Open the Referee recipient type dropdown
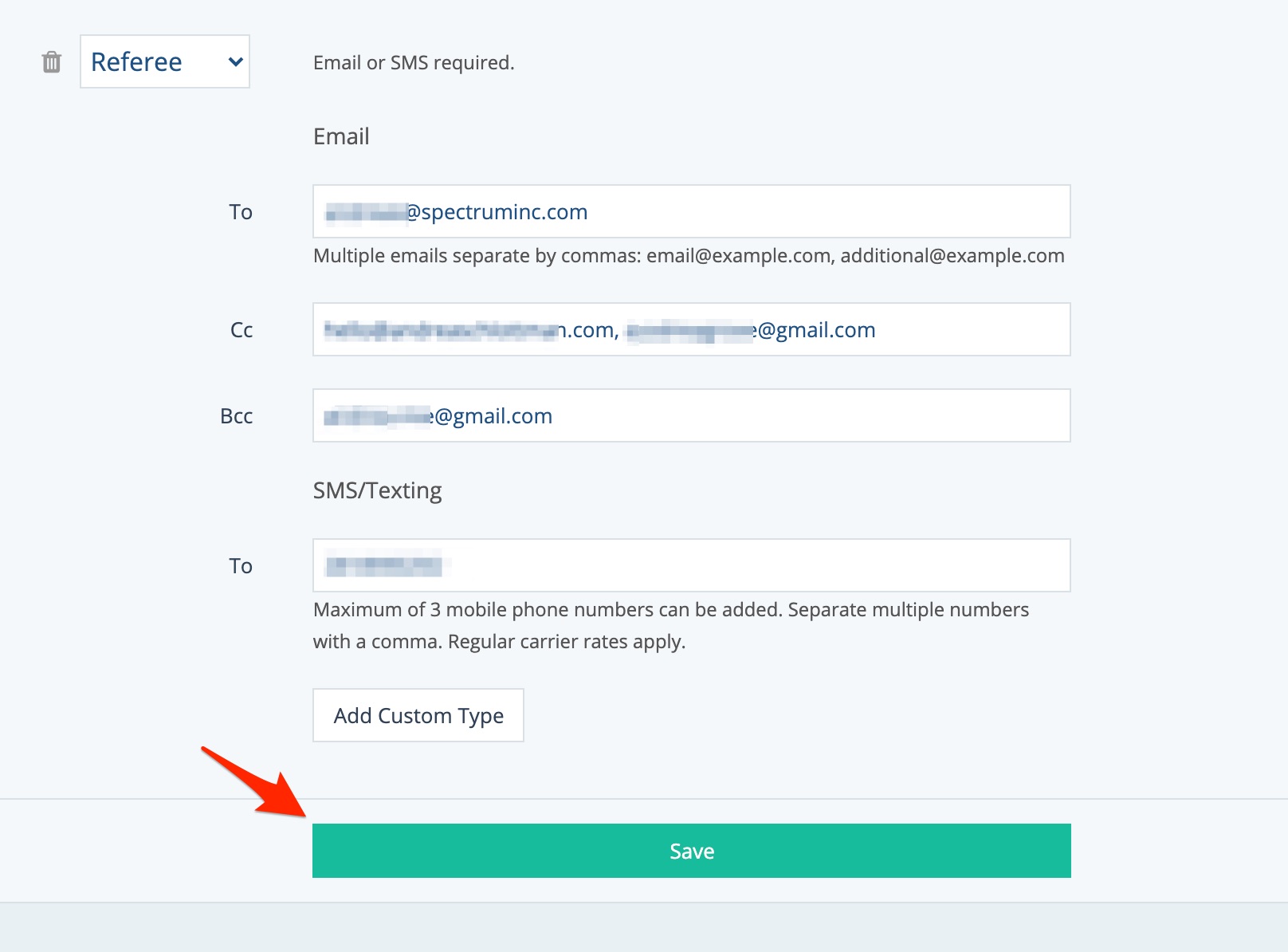 (164, 61)
